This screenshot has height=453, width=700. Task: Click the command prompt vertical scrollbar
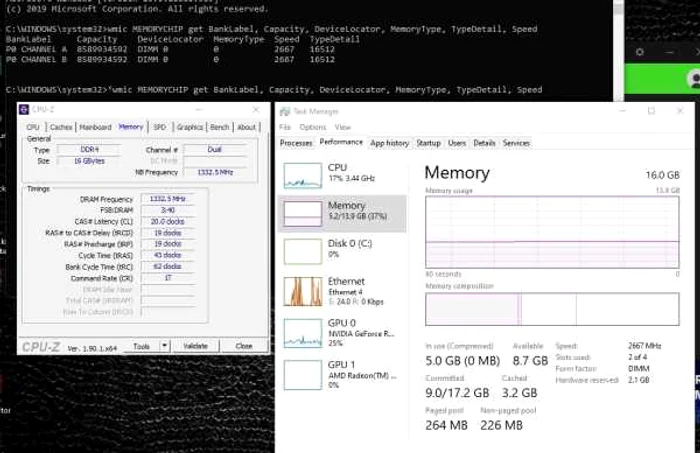[x=618, y=50]
